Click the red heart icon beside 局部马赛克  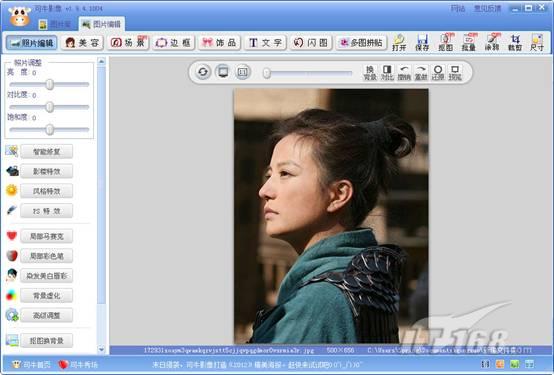pyautogui.click(x=12, y=236)
